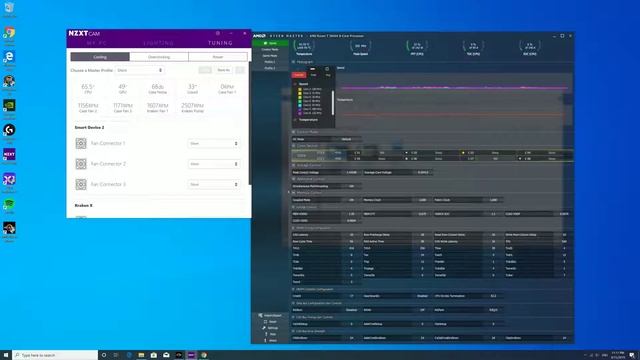Image resolution: width=640 pixels, height=360 pixels.
Task: Click the Peak Speed gauge
Action: tap(360, 47)
